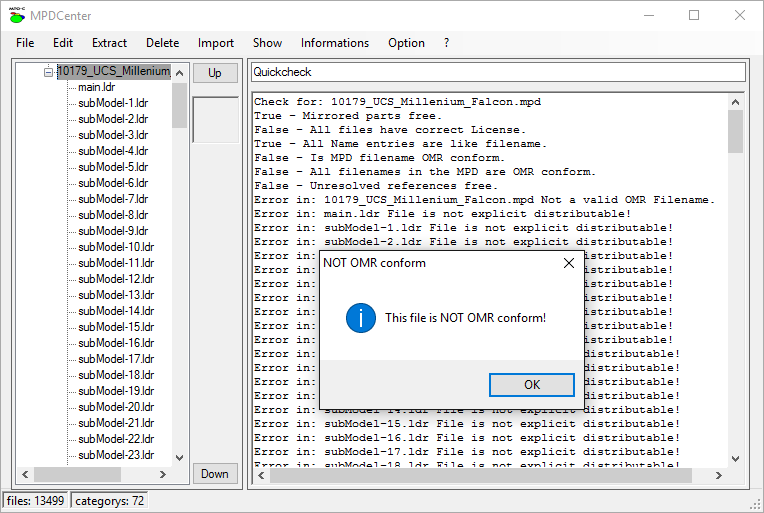Image resolution: width=764 pixels, height=513 pixels.
Task: Open the File menu
Action: coord(25,43)
